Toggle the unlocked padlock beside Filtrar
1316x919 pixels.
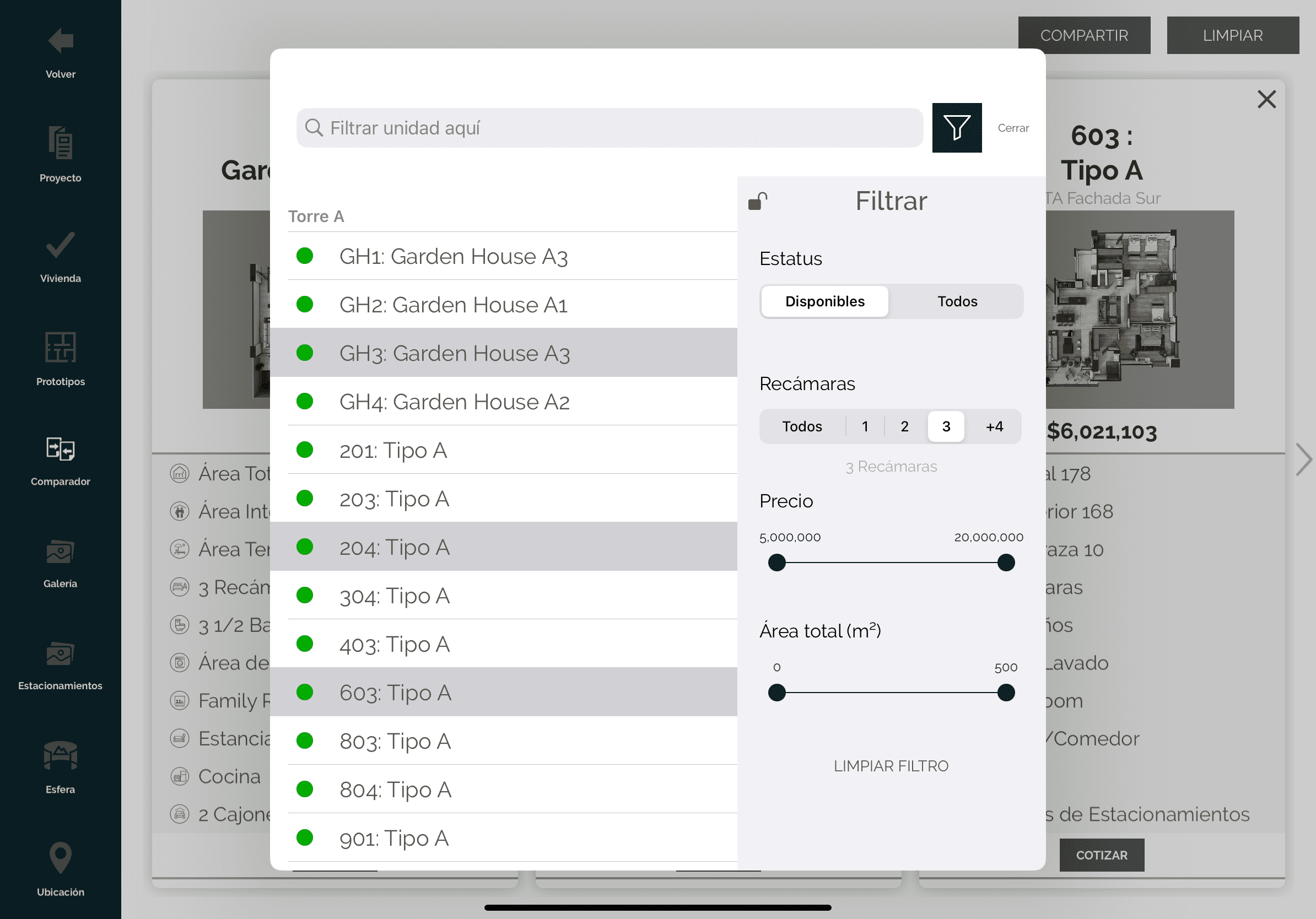[x=757, y=201]
